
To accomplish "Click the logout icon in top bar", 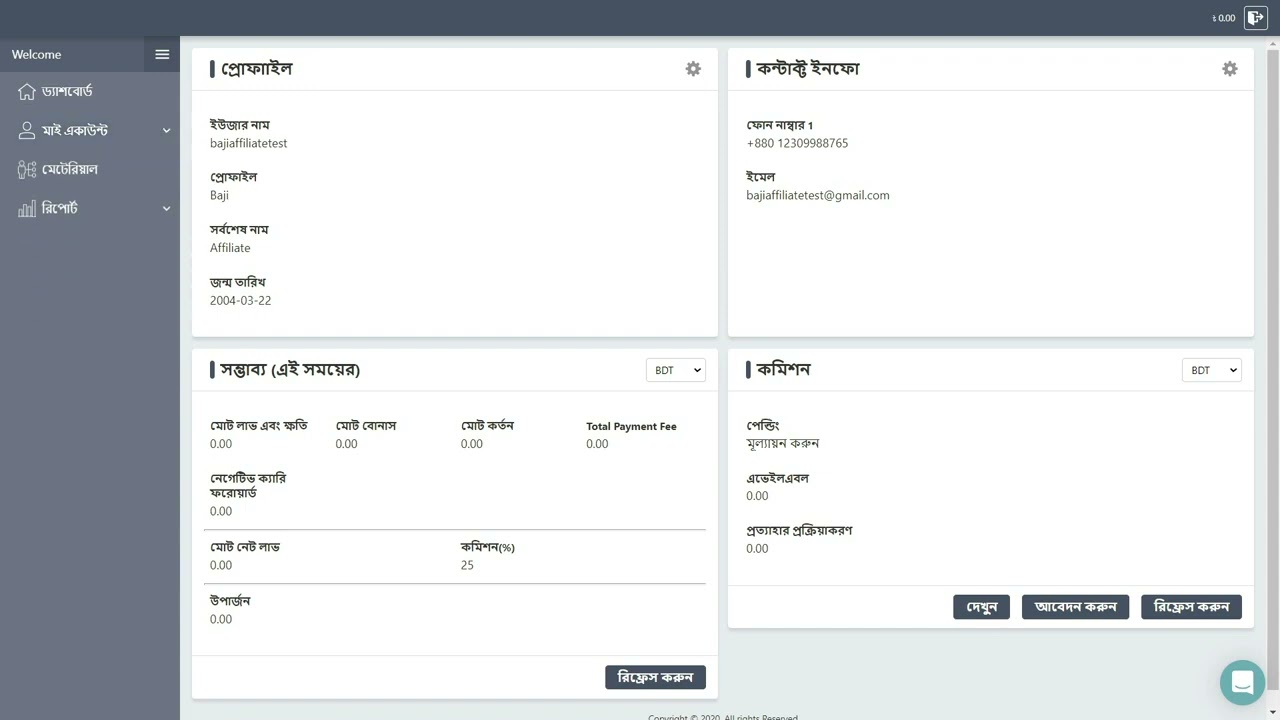I will pyautogui.click(x=1255, y=18).
